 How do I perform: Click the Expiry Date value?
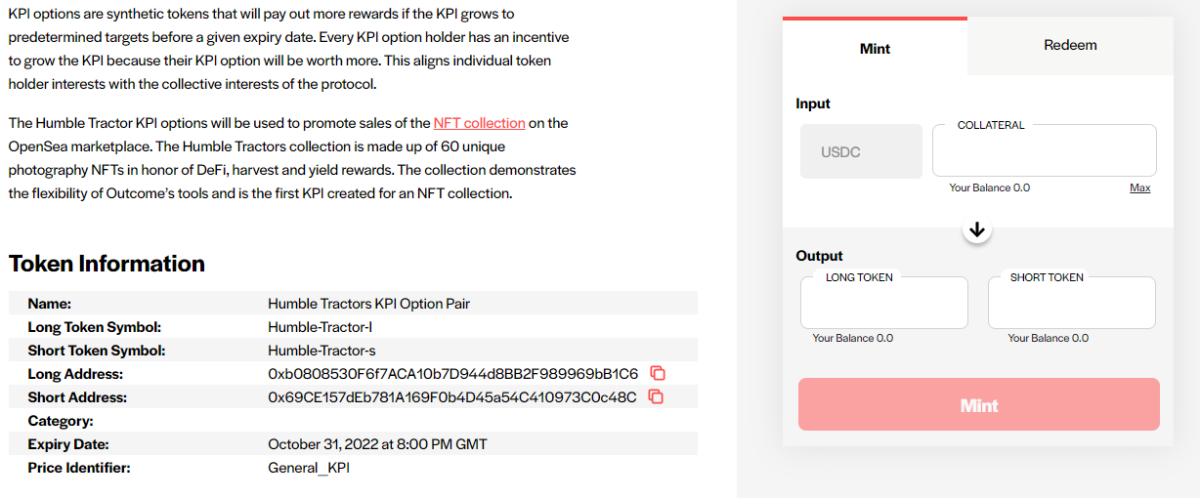pyautogui.click(x=378, y=444)
